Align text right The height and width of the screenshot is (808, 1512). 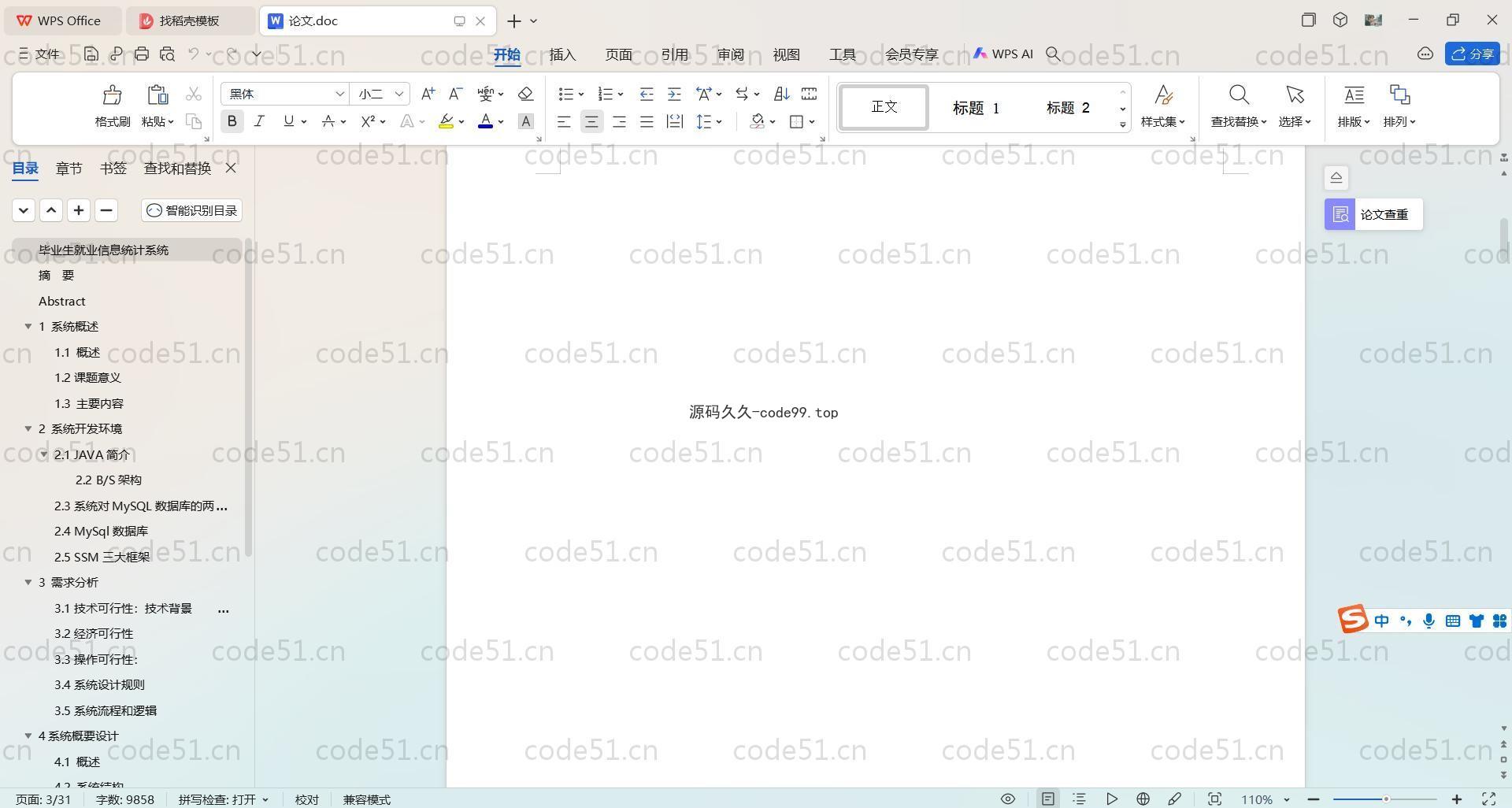(x=619, y=121)
